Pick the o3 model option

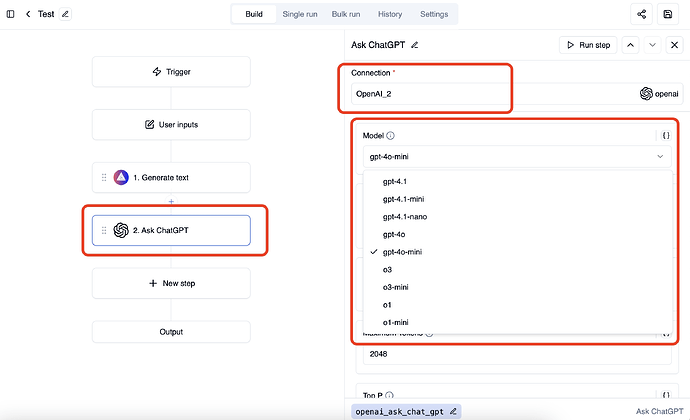click(518, 269)
